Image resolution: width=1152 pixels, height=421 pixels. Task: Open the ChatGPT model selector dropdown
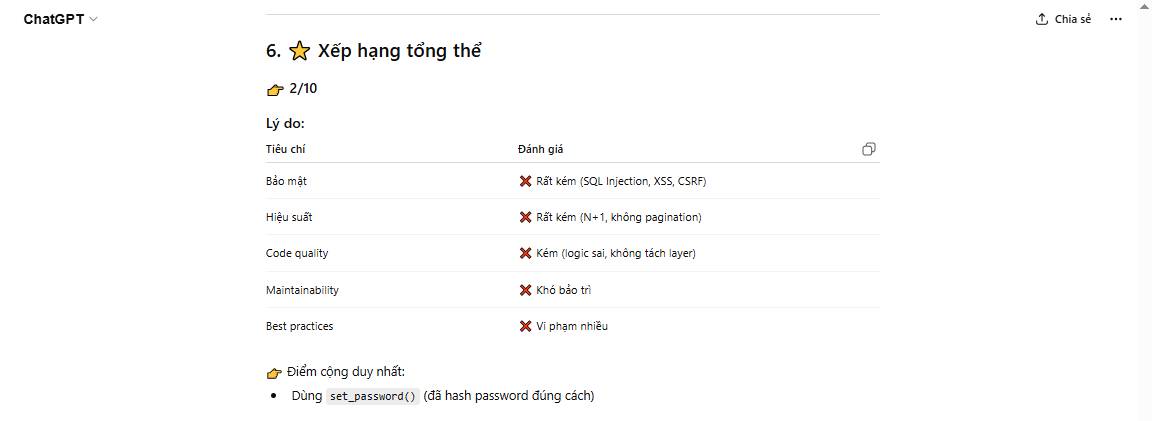click(x=61, y=19)
